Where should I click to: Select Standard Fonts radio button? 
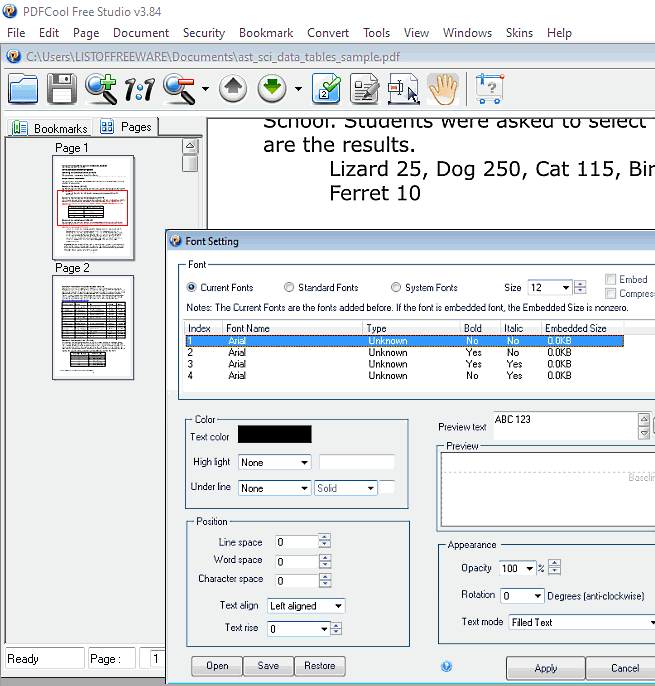point(289,287)
